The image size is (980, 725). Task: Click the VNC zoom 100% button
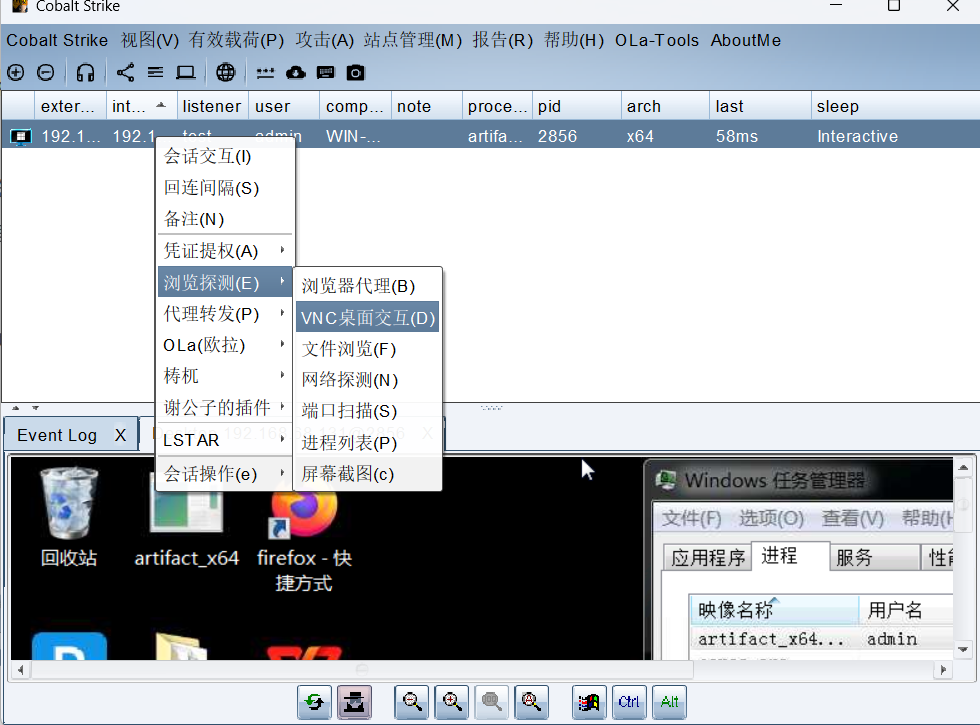492,702
